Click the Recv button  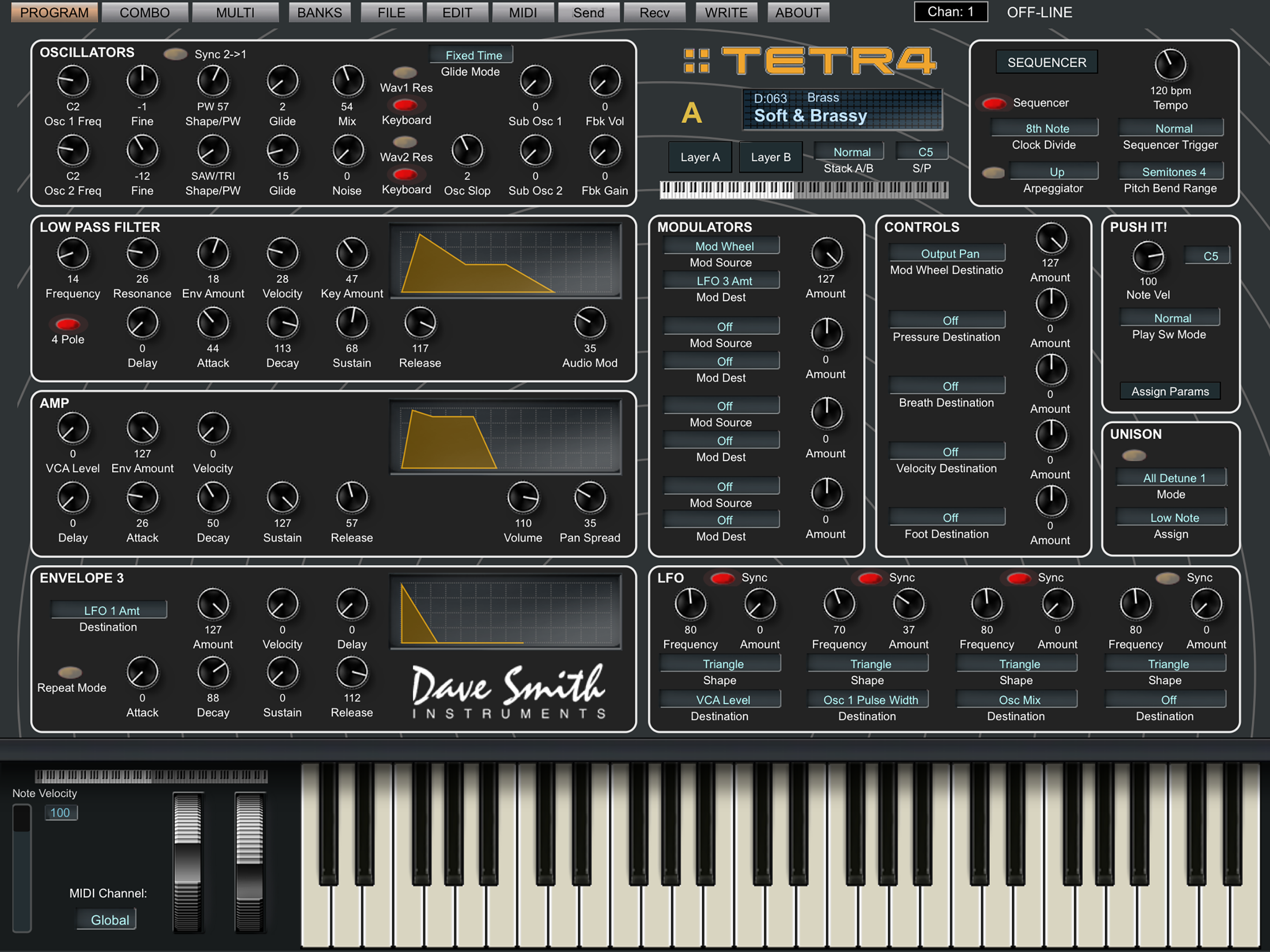click(x=655, y=12)
